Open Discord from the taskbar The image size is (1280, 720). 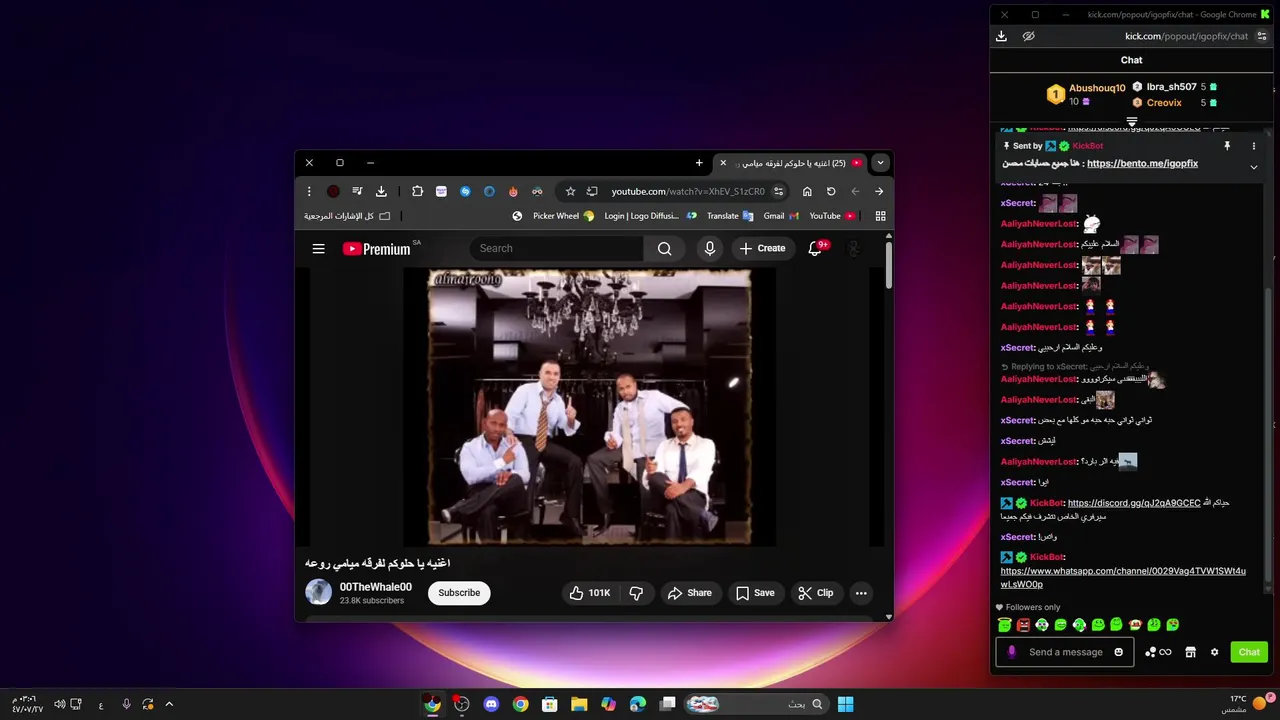pos(491,704)
